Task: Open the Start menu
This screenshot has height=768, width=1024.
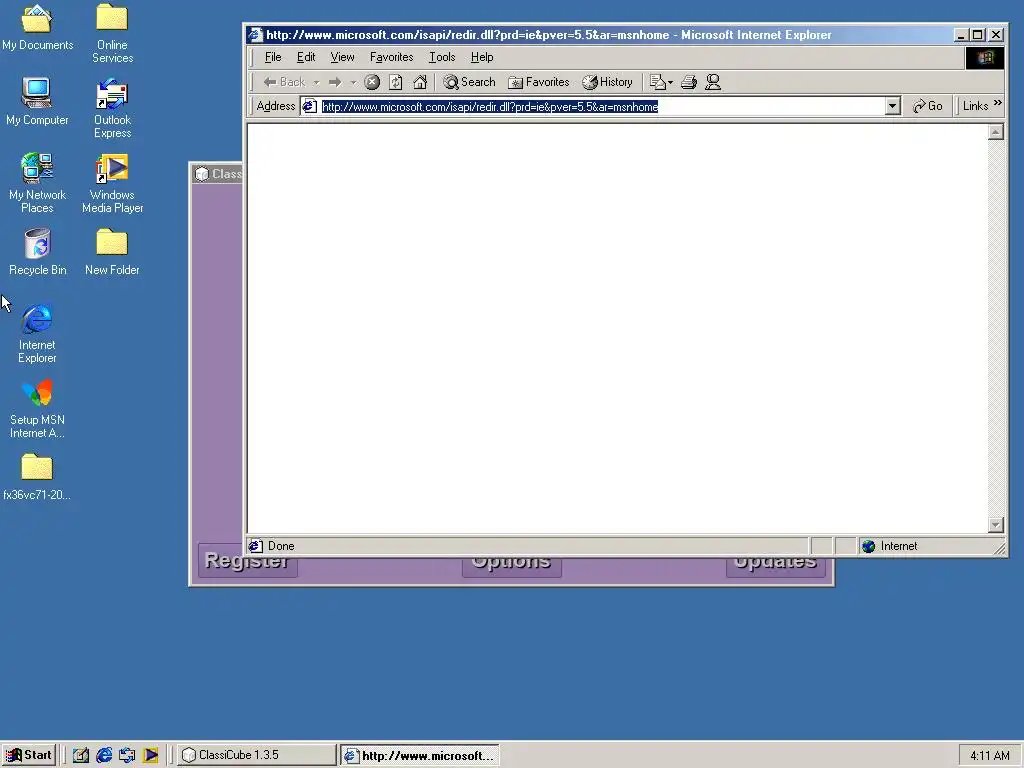Action: (x=29, y=755)
